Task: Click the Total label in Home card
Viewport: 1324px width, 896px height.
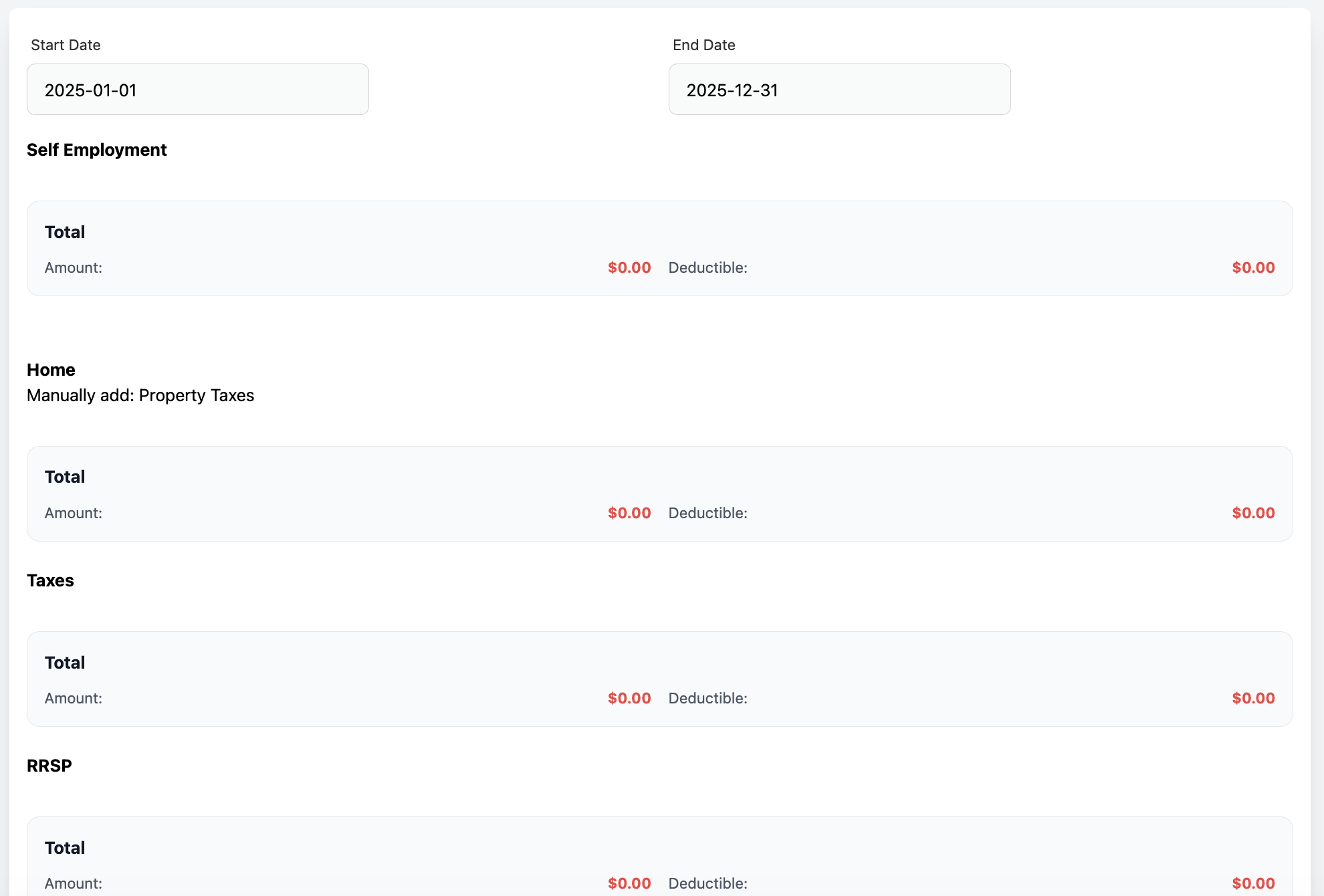Action: coord(65,477)
